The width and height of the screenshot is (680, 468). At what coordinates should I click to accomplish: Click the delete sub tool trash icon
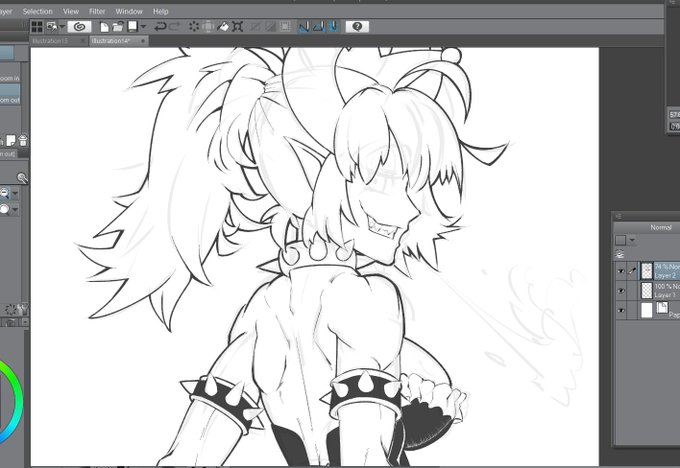tap(23, 140)
